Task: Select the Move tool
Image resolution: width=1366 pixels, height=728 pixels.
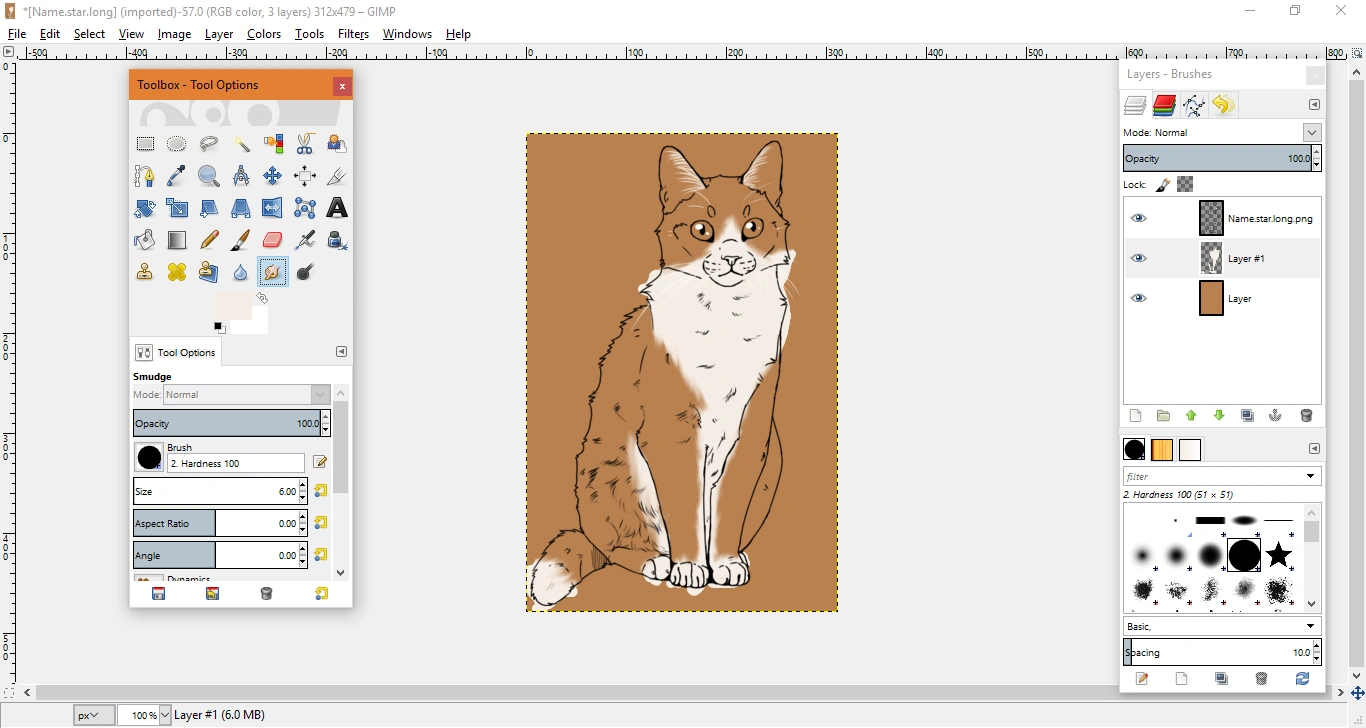Action: [273, 176]
